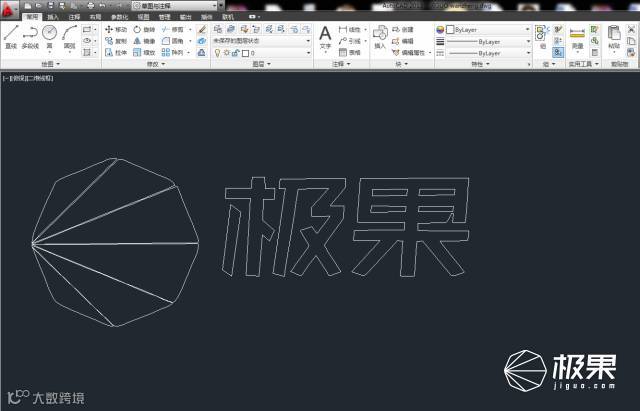Activate the Trim (修剪) command
The image size is (640, 411).
[x=173, y=29]
